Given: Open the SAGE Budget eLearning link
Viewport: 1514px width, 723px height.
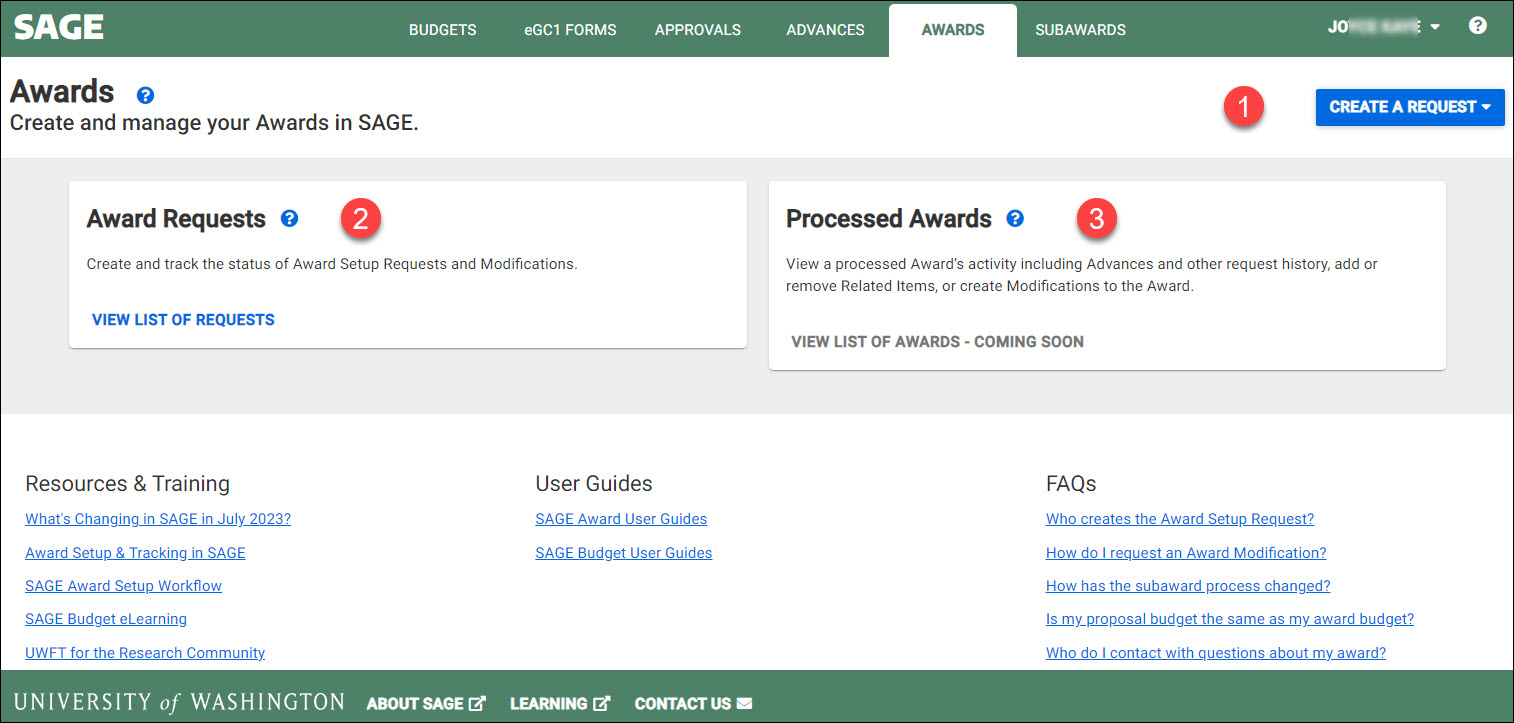Looking at the screenshot, I should click(105, 618).
